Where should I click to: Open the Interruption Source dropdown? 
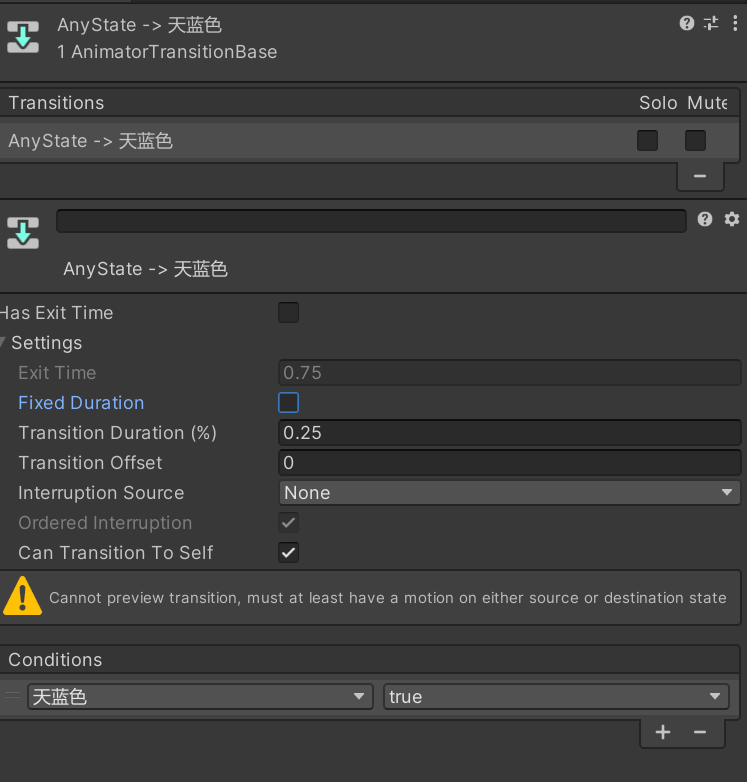509,493
